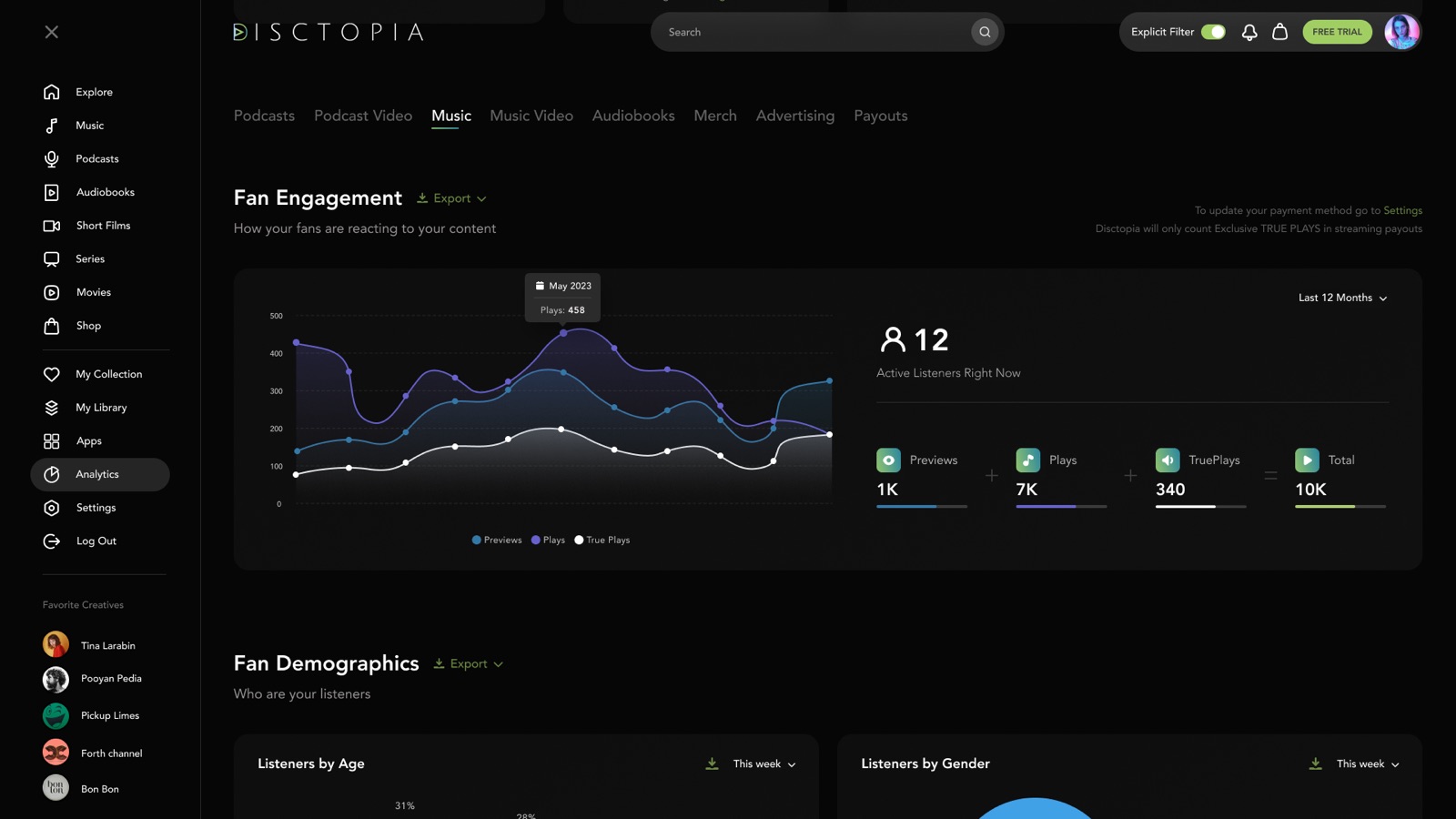Follow the Settings link for payment method
Image resolution: width=1456 pixels, height=819 pixels.
point(1402,210)
